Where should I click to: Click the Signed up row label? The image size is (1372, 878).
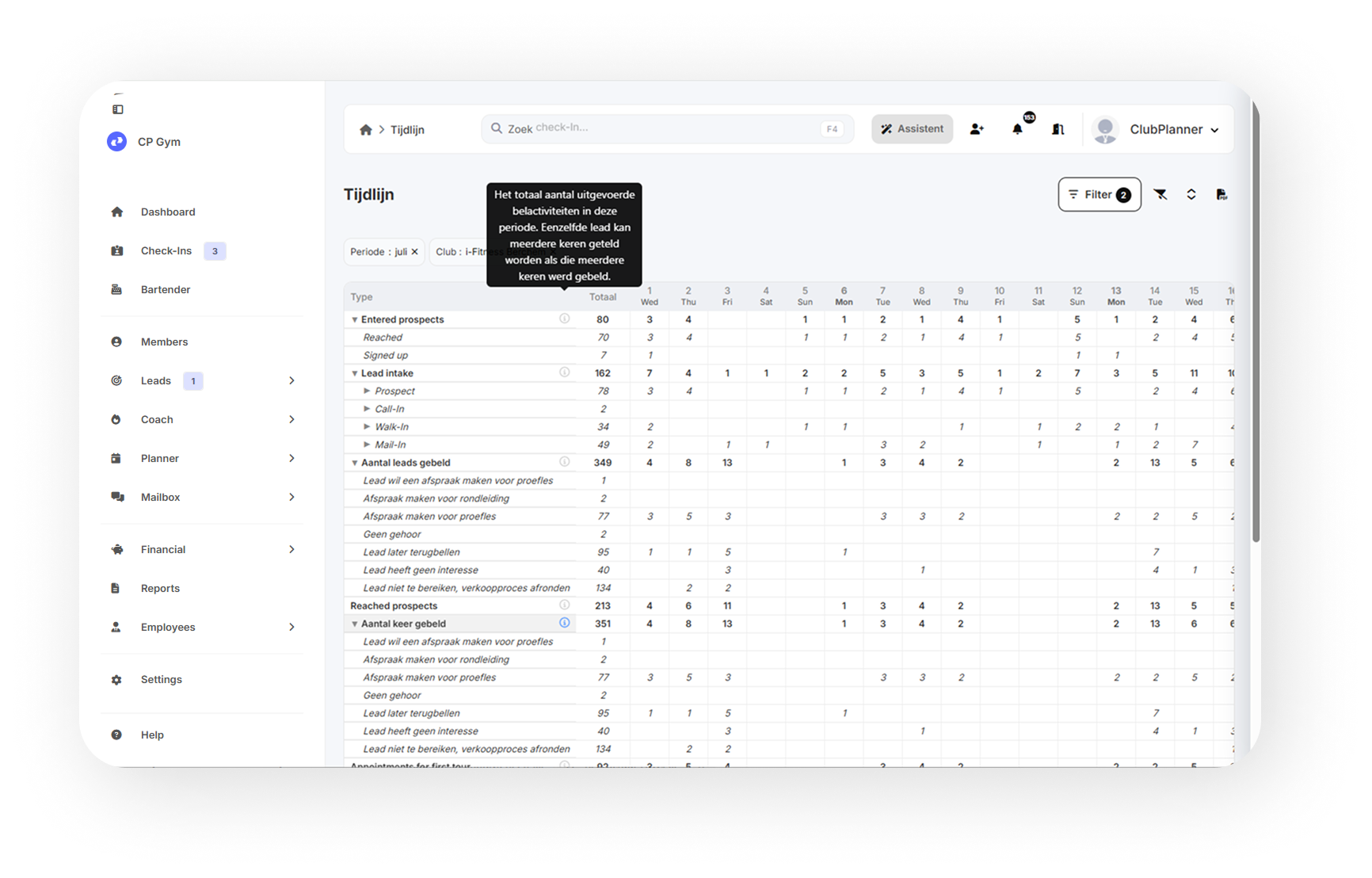385,355
